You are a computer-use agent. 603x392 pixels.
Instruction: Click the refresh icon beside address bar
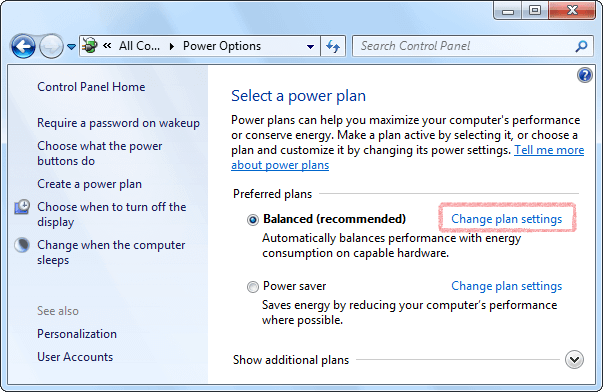point(333,46)
